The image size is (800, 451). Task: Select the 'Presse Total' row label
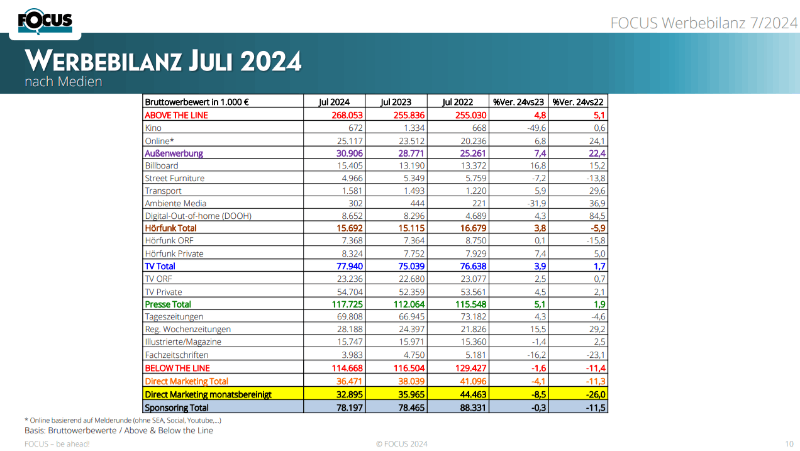(168, 305)
